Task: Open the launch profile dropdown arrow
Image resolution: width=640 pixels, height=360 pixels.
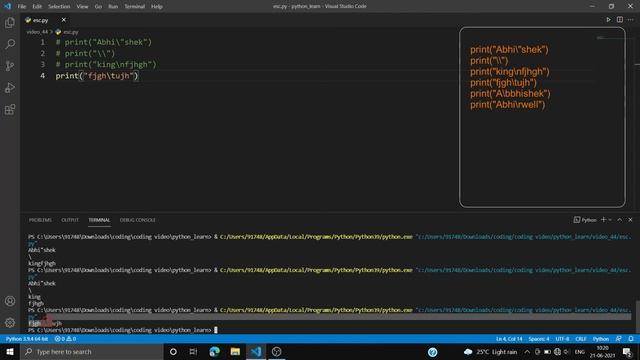Action: coord(610,220)
